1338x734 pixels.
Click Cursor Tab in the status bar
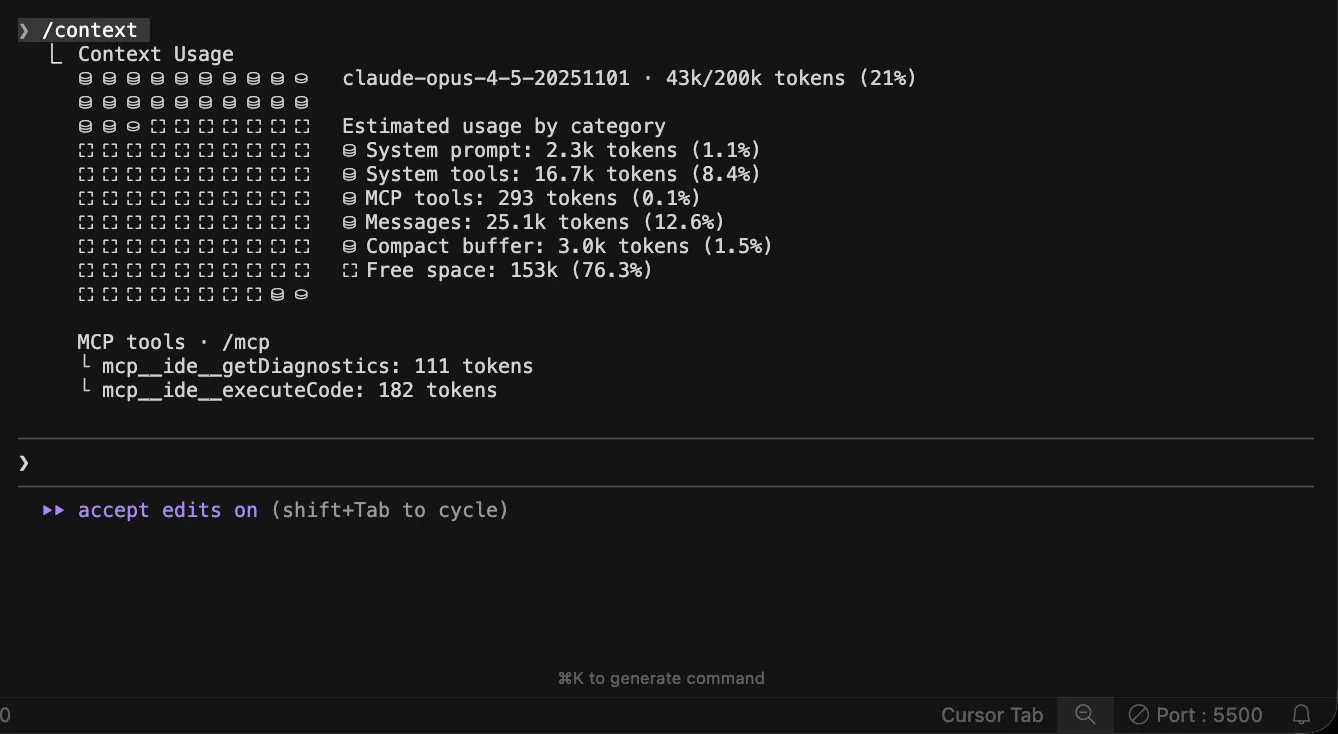point(991,714)
